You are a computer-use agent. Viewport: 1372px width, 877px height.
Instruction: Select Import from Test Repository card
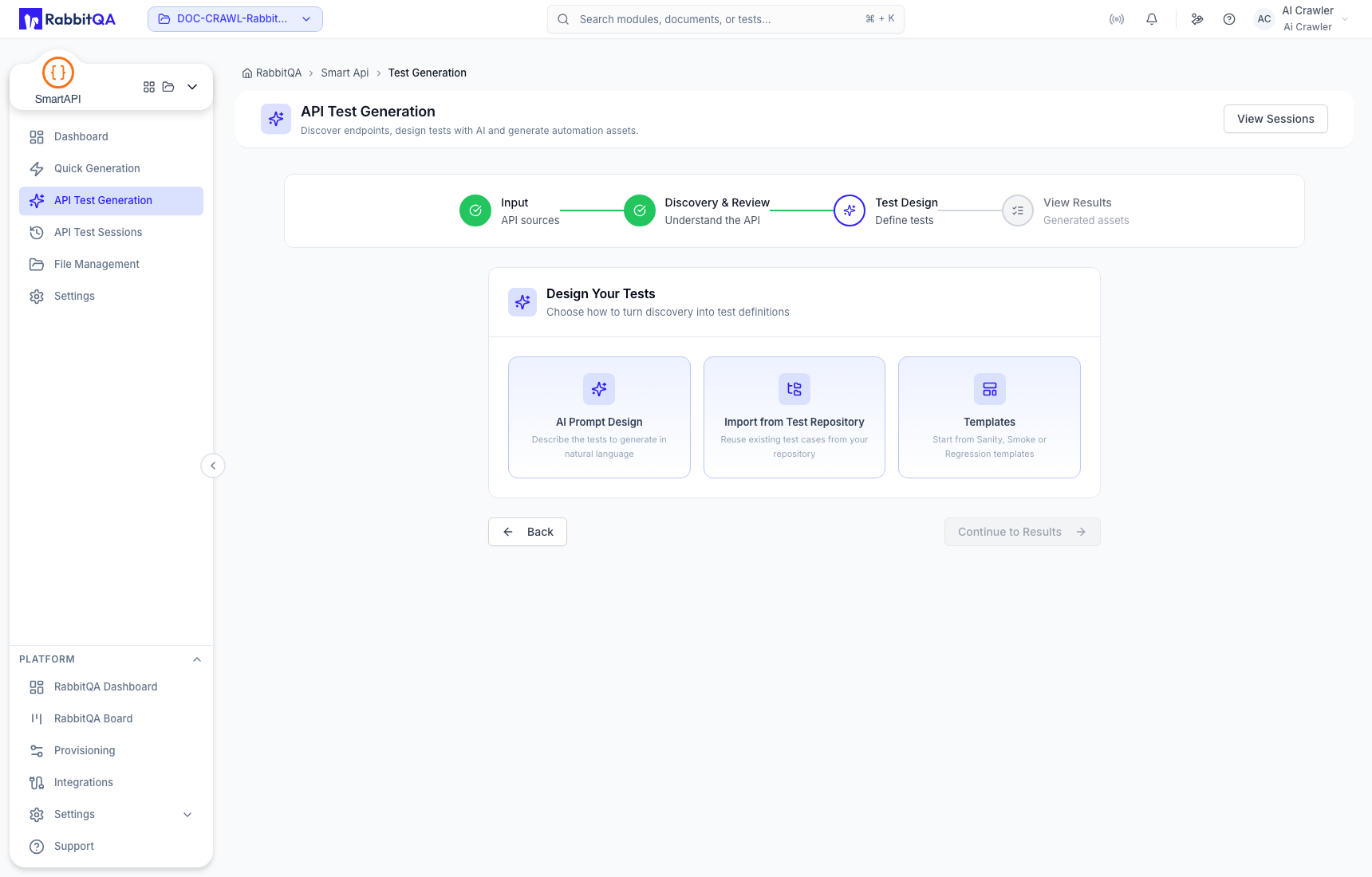[794, 418]
